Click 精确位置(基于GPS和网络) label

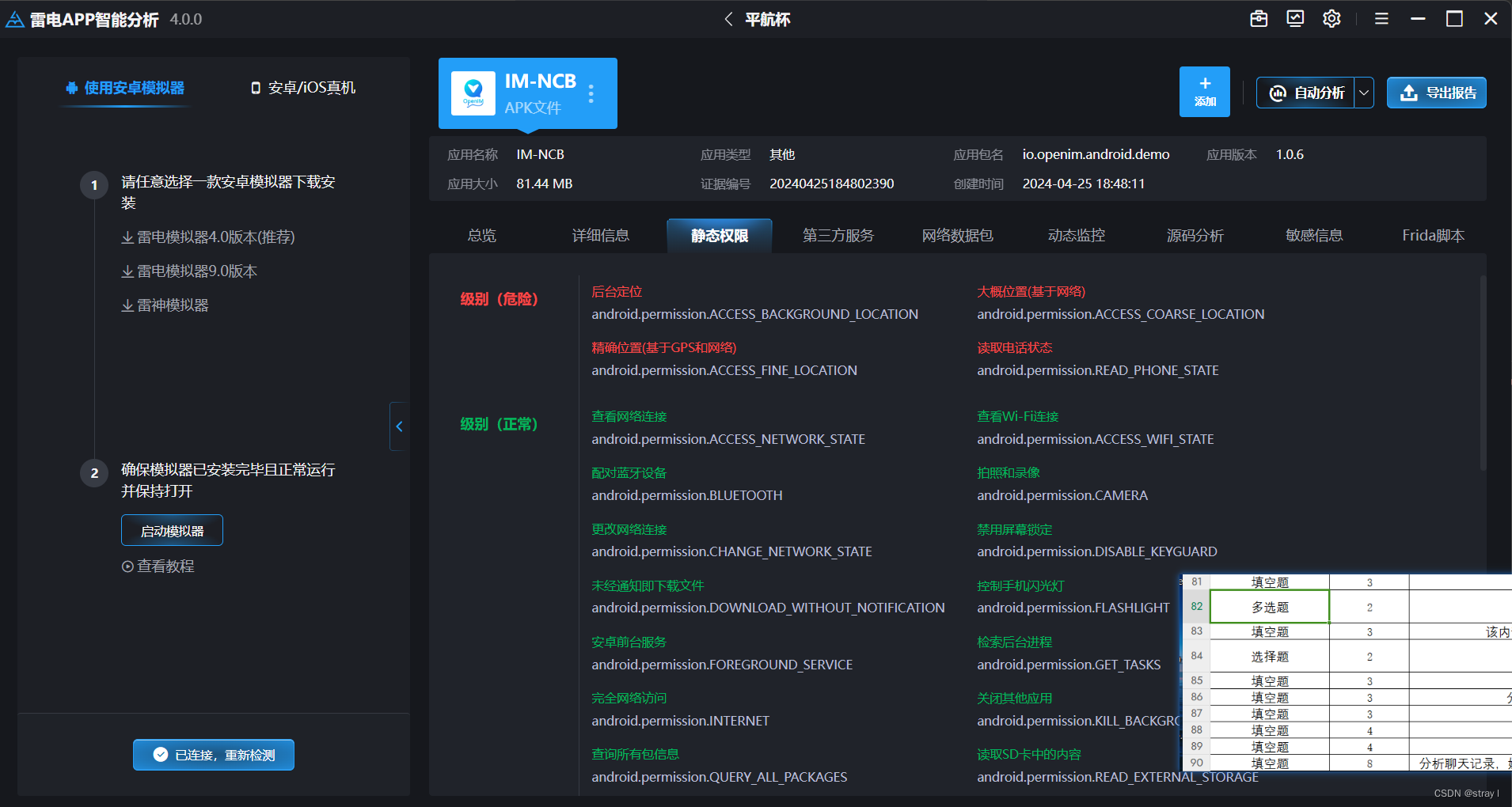(663, 348)
